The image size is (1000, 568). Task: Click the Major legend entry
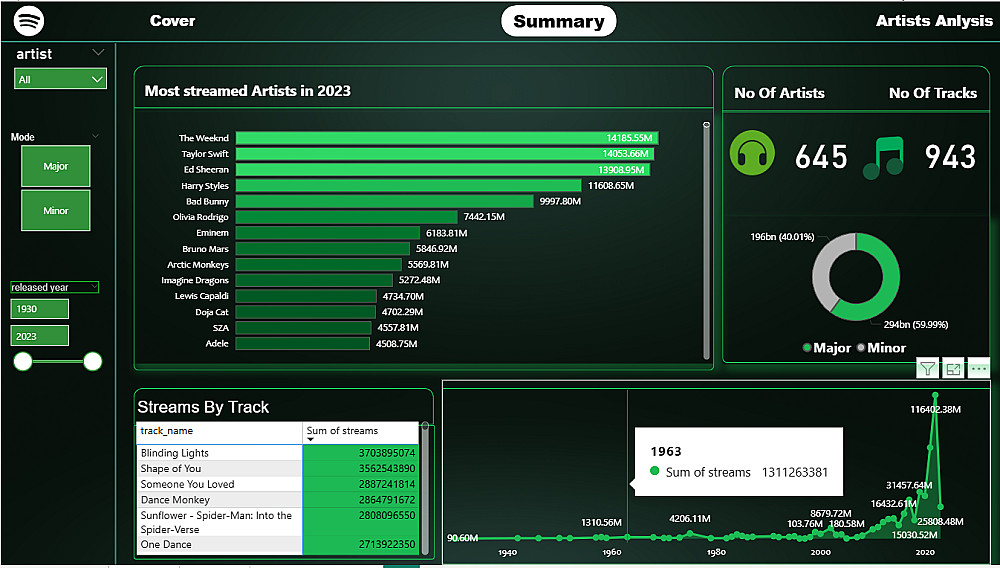click(x=827, y=347)
